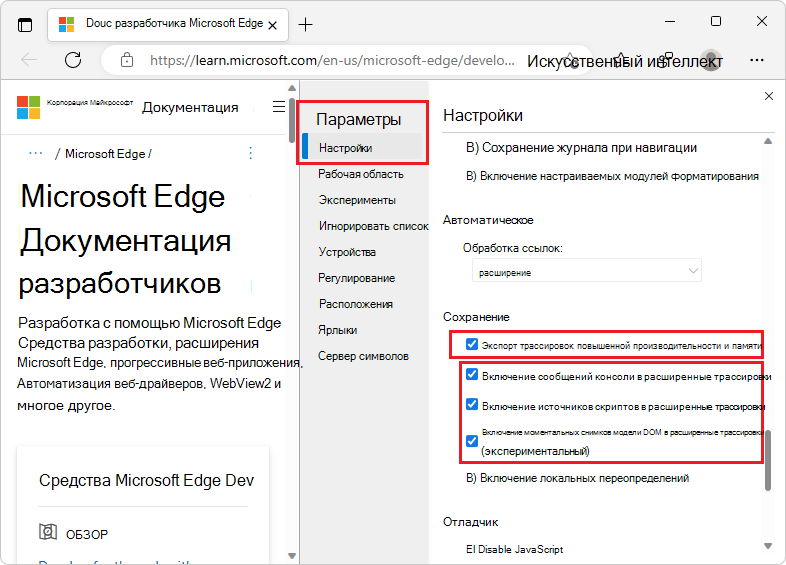
Task: Click the site lock icon in address bar
Action: (x=127, y=60)
